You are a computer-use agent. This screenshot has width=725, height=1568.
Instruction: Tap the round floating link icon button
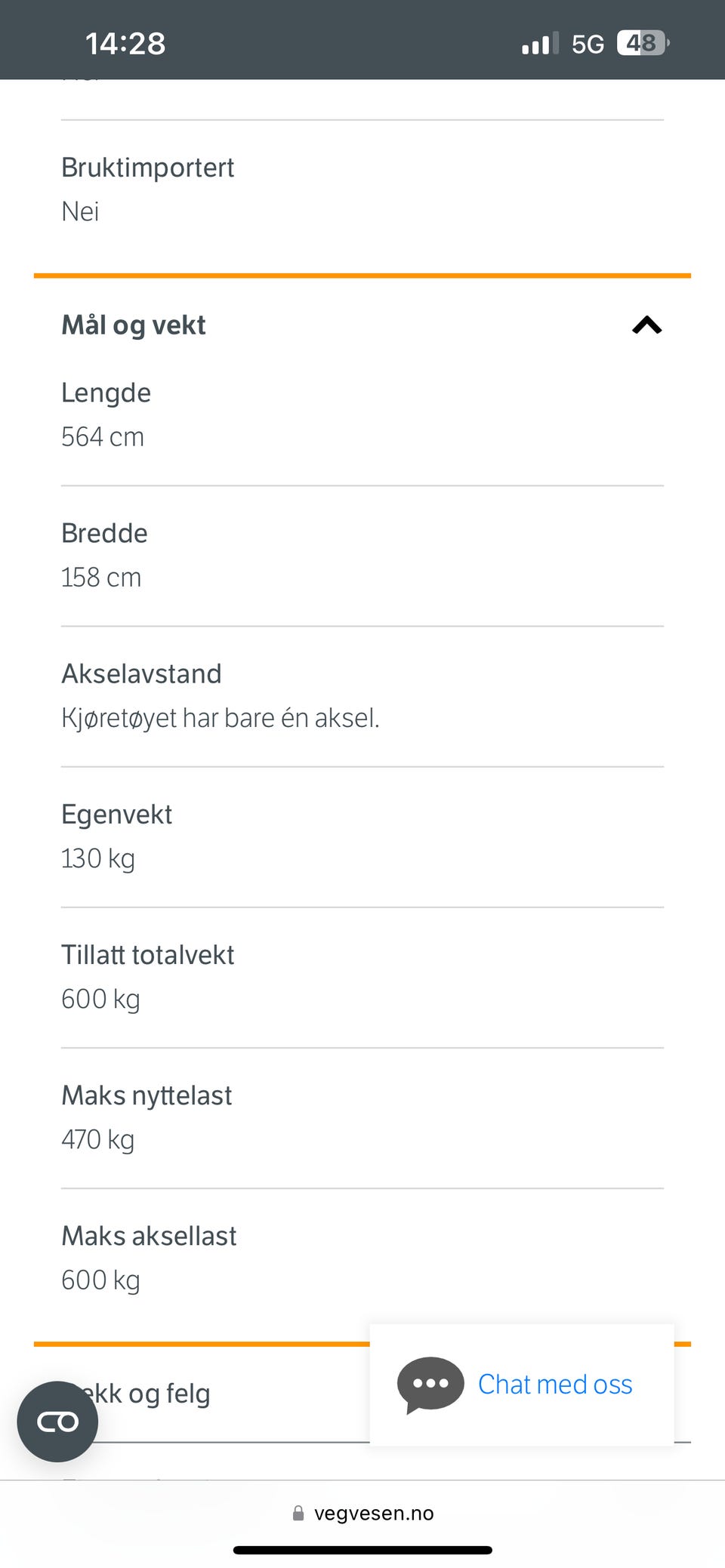tap(57, 1422)
